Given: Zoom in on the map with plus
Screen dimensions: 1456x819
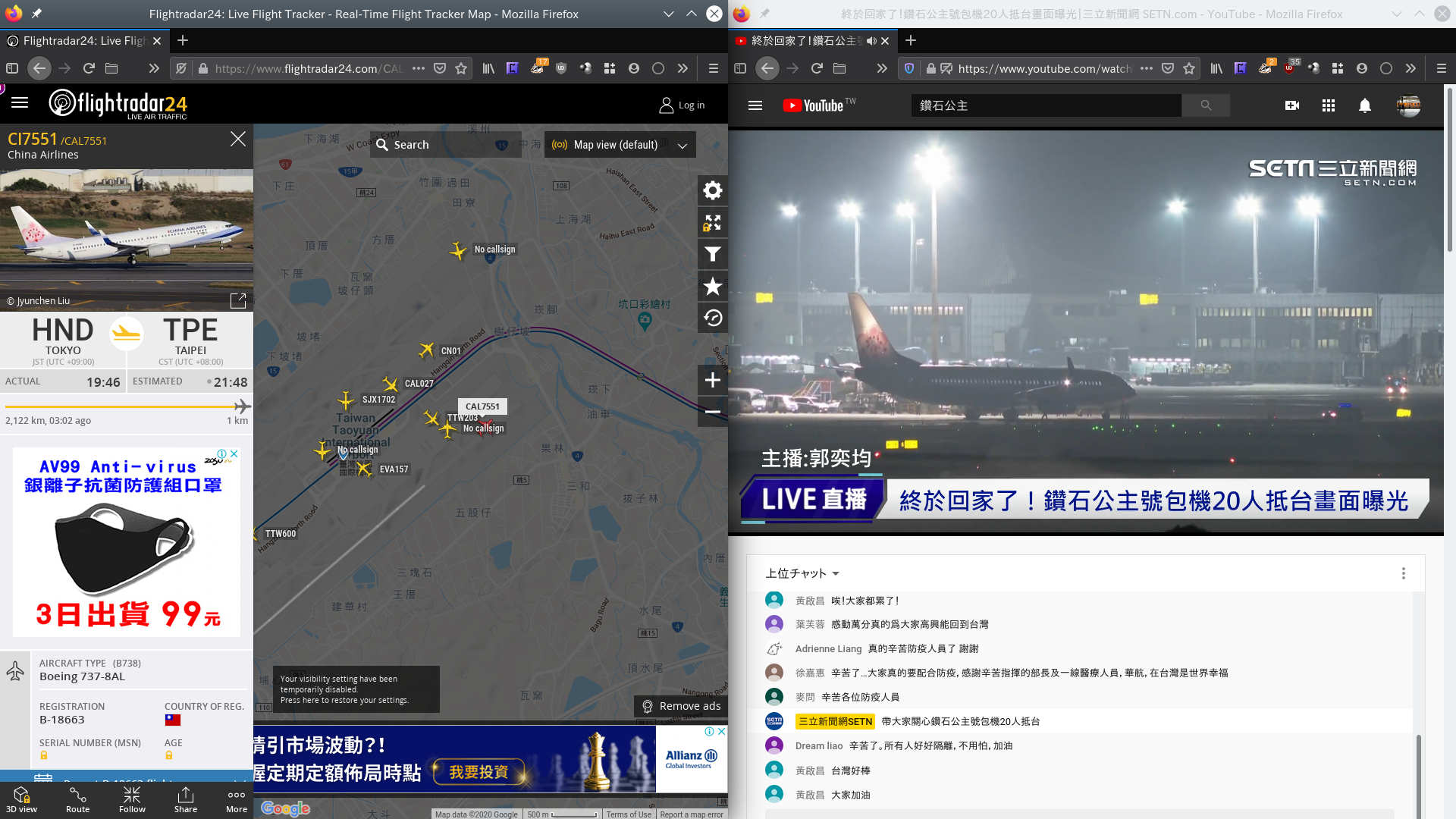Looking at the screenshot, I should coord(712,380).
